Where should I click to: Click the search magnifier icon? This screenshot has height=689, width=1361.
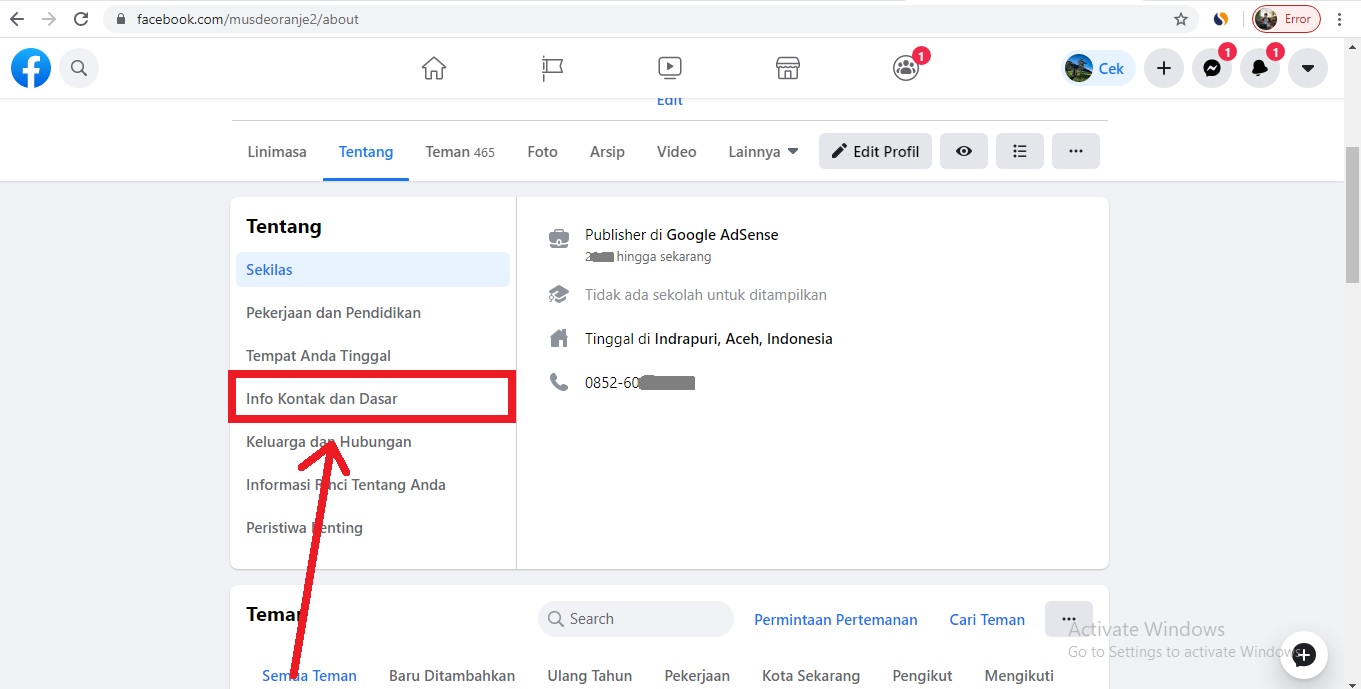pos(78,67)
